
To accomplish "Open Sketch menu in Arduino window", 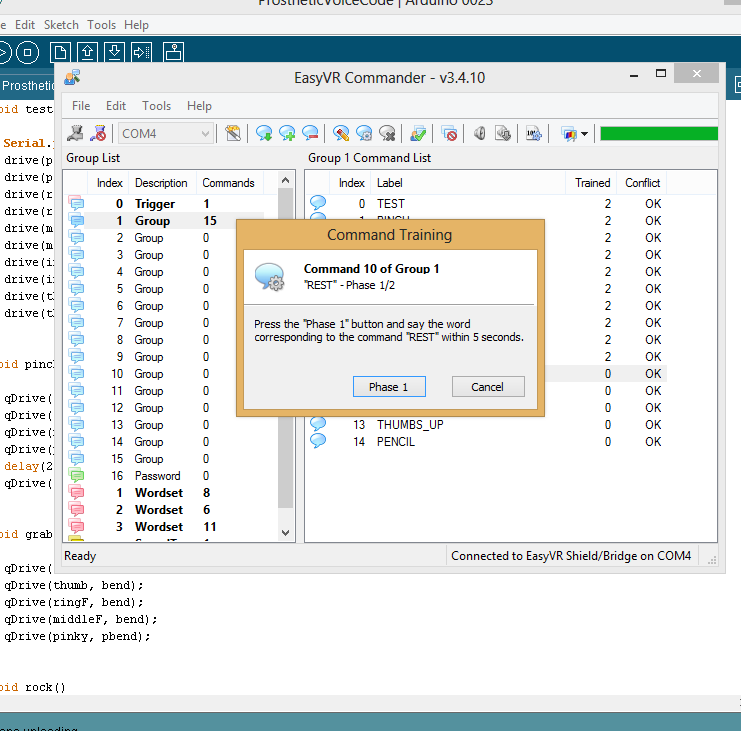I will pos(61,25).
